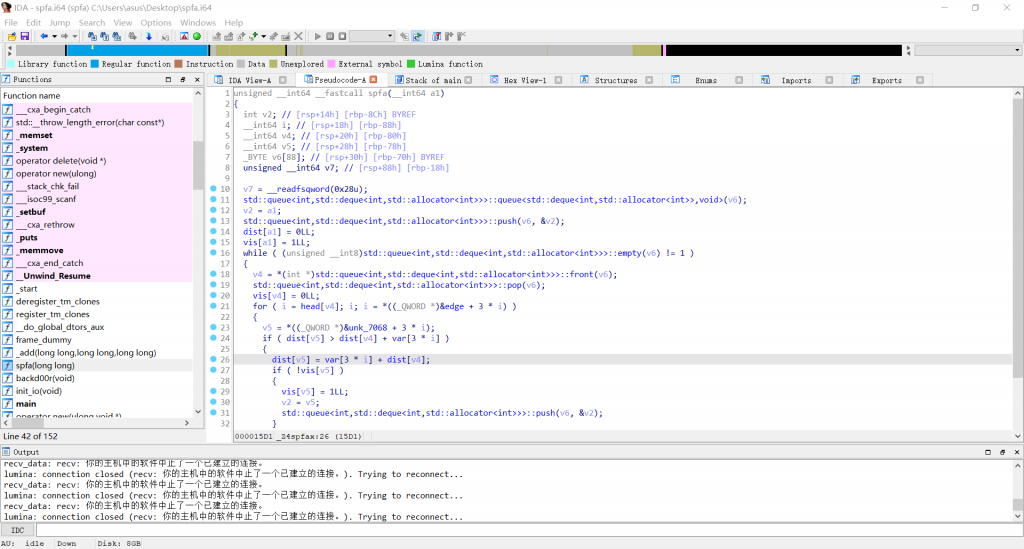Screen dimensions: 1024x549
Task: Switch to the Stack of main tab
Action: click(x=433, y=80)
